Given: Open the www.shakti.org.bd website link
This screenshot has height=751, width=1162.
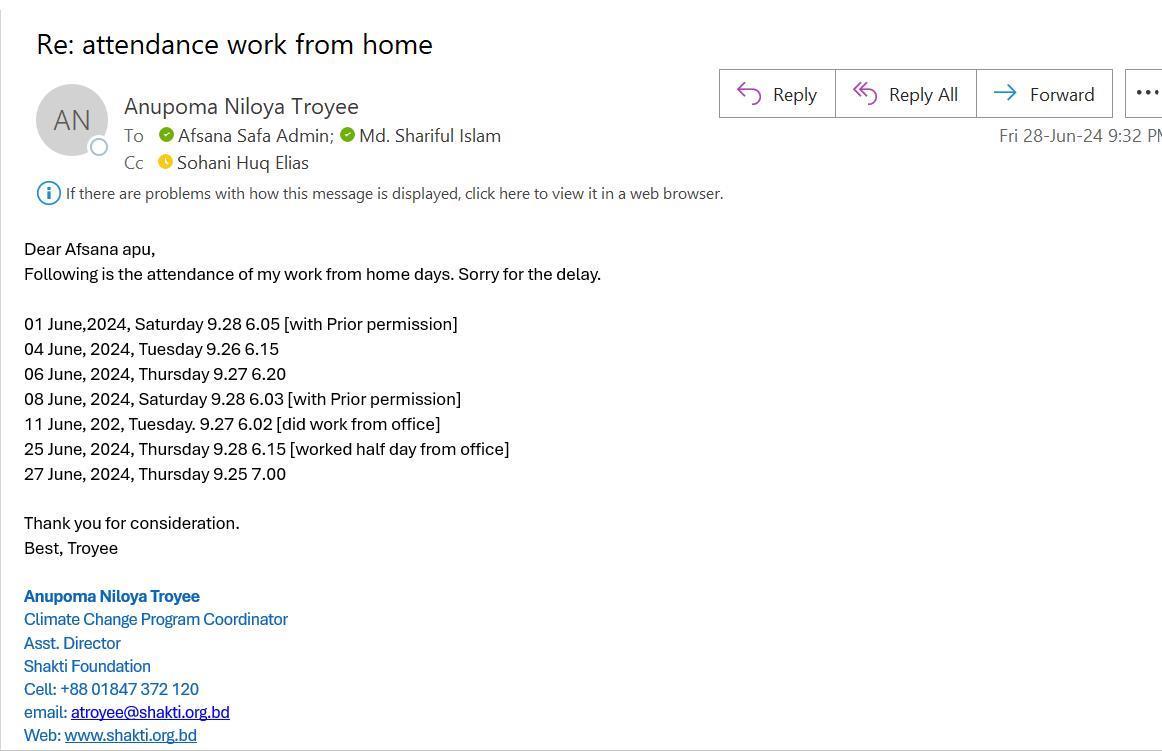Looking at the screenshot, I should (130, 735).
